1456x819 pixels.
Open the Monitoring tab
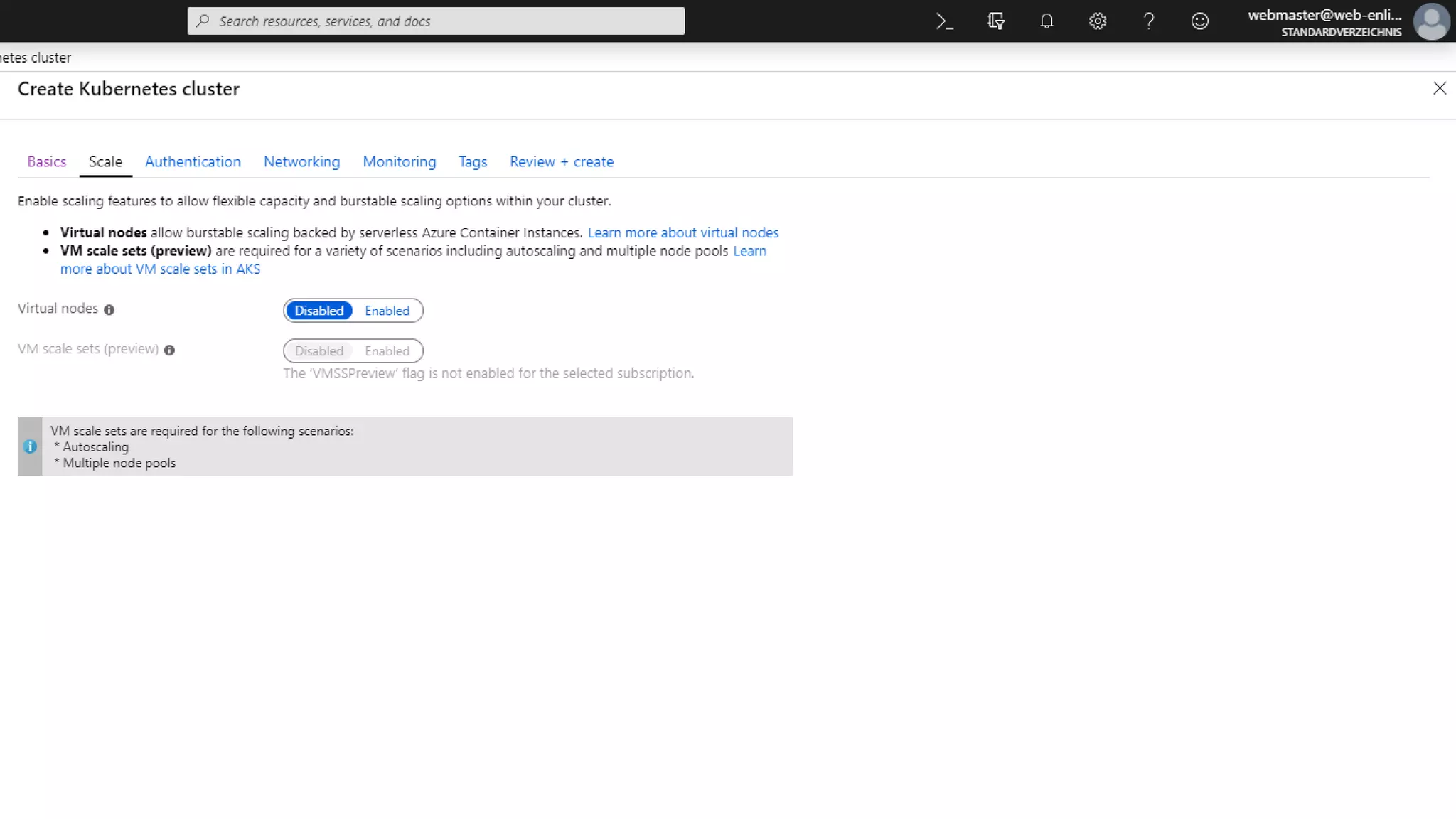[399, 162]
